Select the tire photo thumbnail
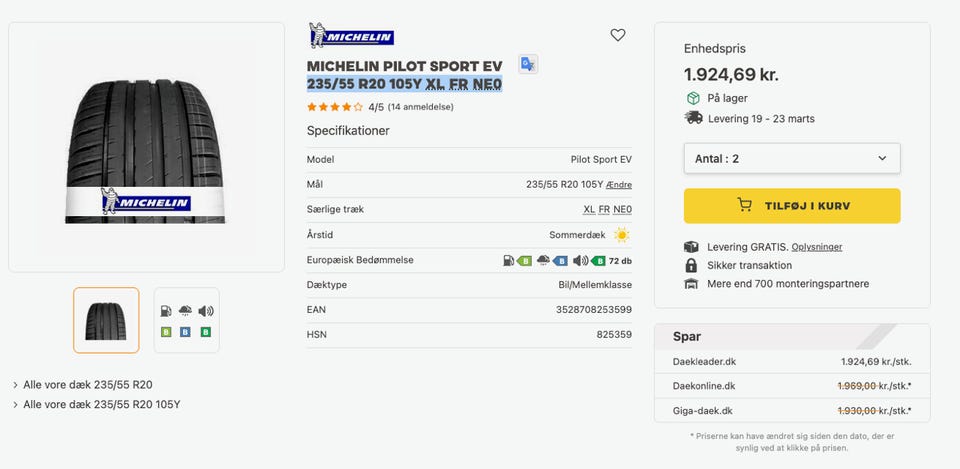Viewport: 960px width, 469px height. tap(106, 320)
